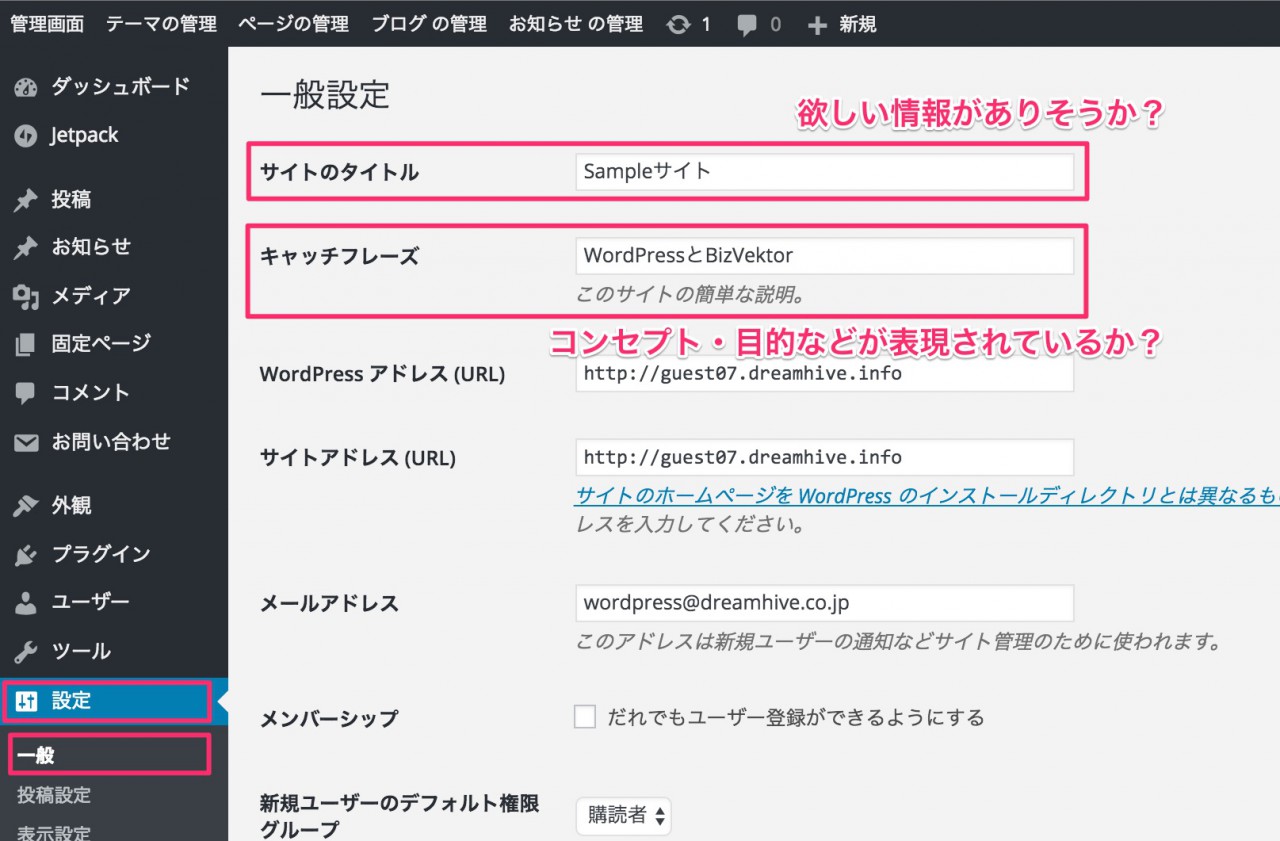Screen dimensions: 1280x841
Task: Click the comments bubble icon in admin bar
Action: (747, 25)
